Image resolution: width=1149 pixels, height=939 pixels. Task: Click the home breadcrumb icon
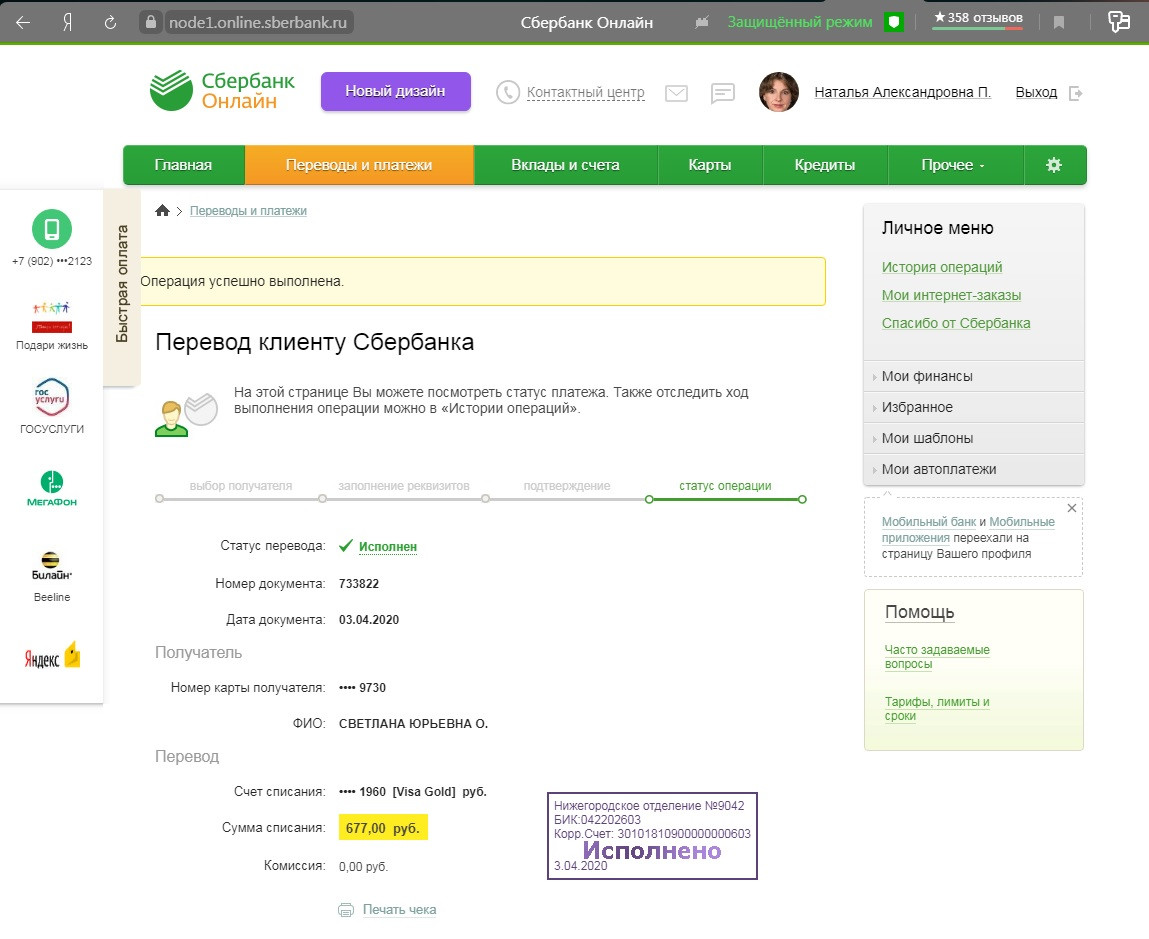click(x=162, y=210)
